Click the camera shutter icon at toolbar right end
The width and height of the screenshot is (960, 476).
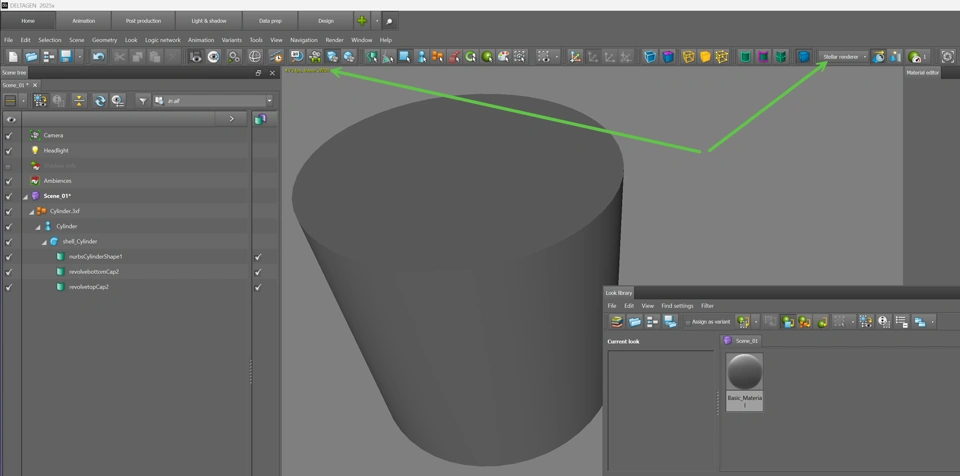tap(947, 57)
